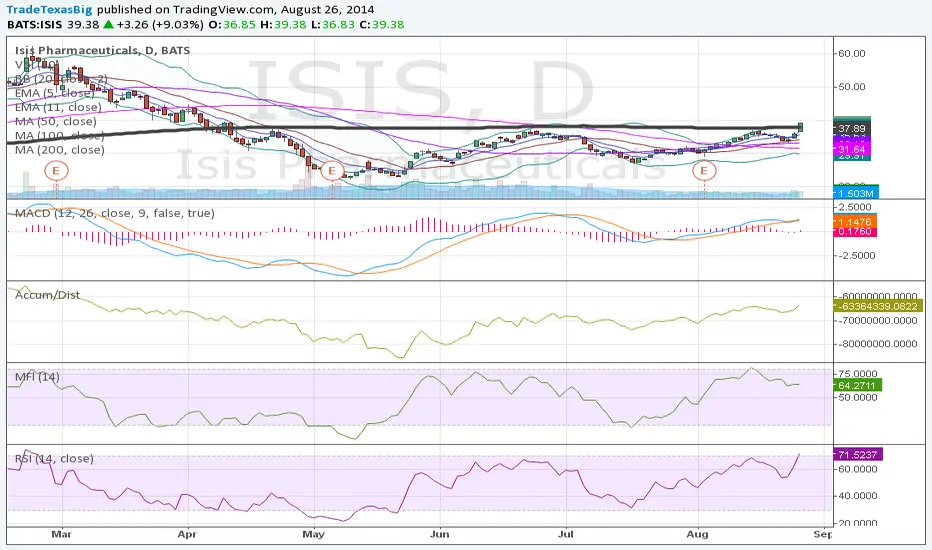Click the blue 1.503M volume tag
Viewport: 932px width, 550px height.
pyautogui.click(x=857, y=193)
